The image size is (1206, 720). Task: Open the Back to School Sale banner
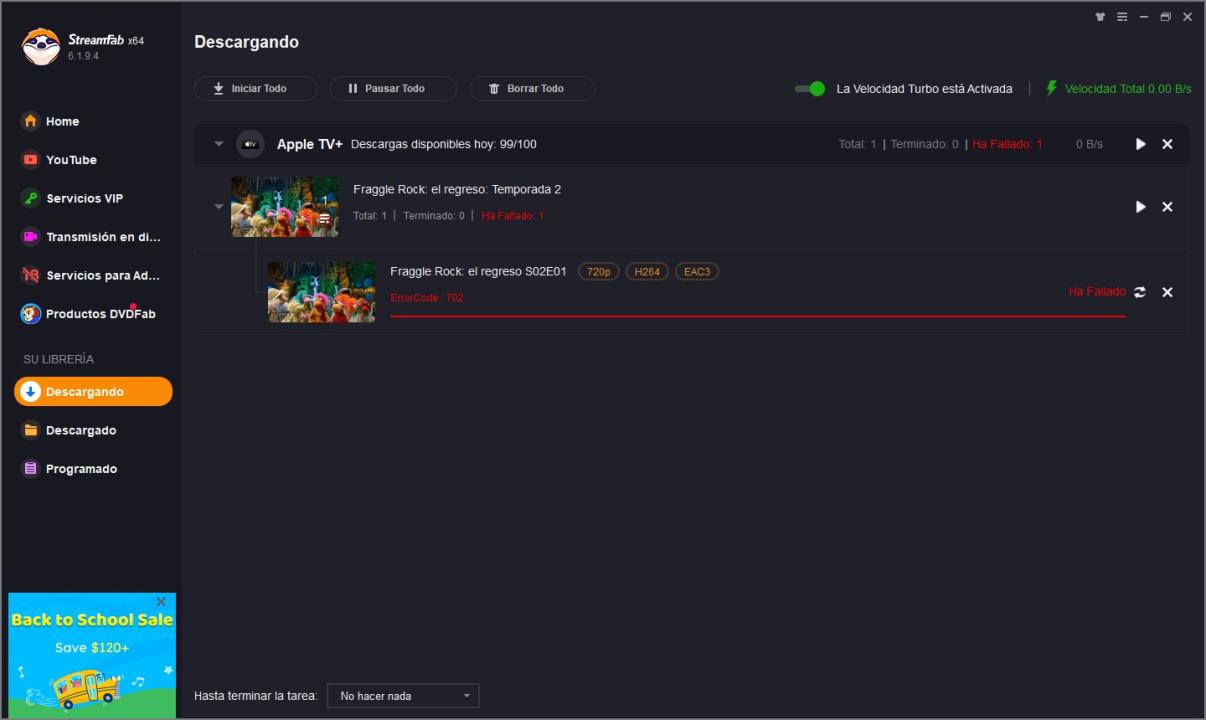coord(92,655)
